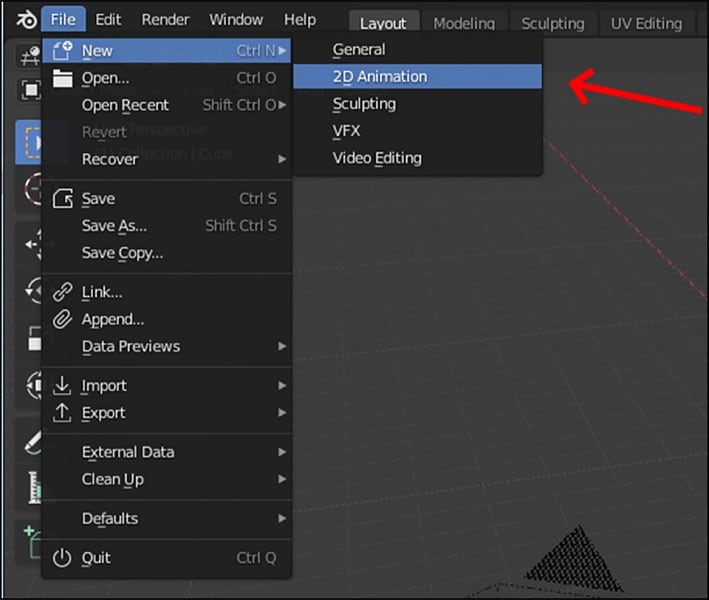The height and width of the screenshot is (600, 709).
Task: Expand the Data Previews submenu
Action: coord(167,346)
